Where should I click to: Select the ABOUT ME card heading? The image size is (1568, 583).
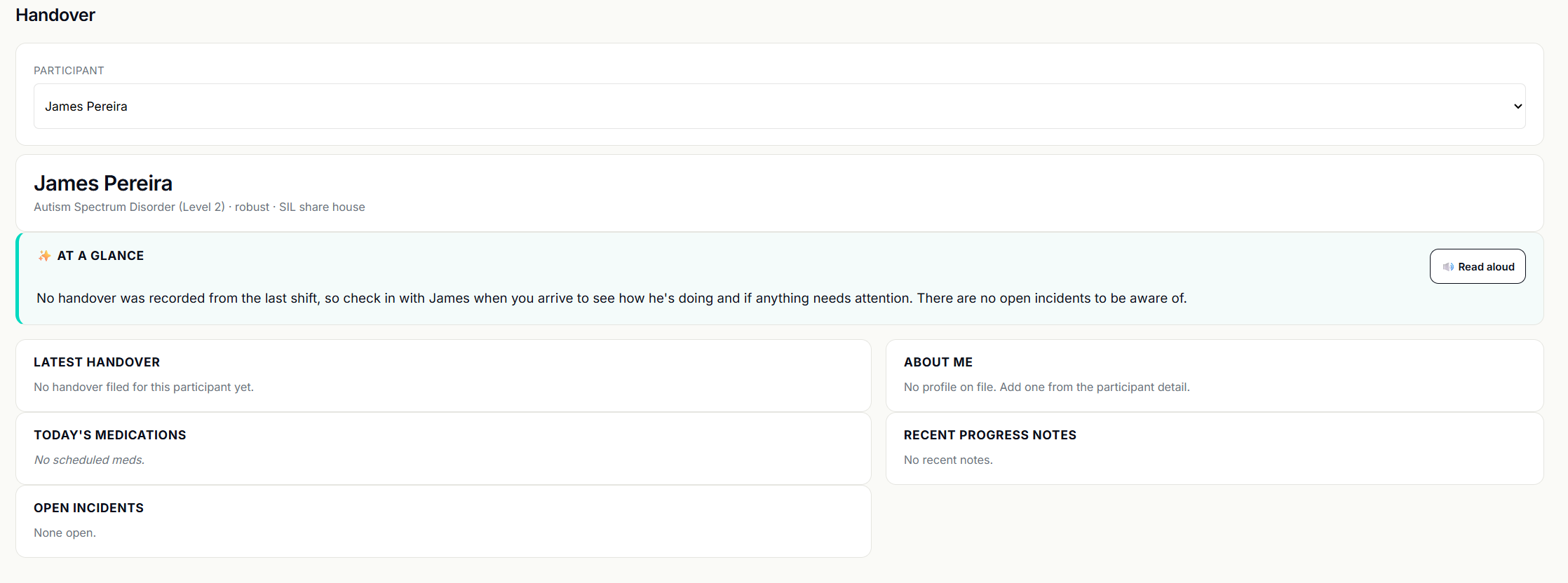(938, 362)
